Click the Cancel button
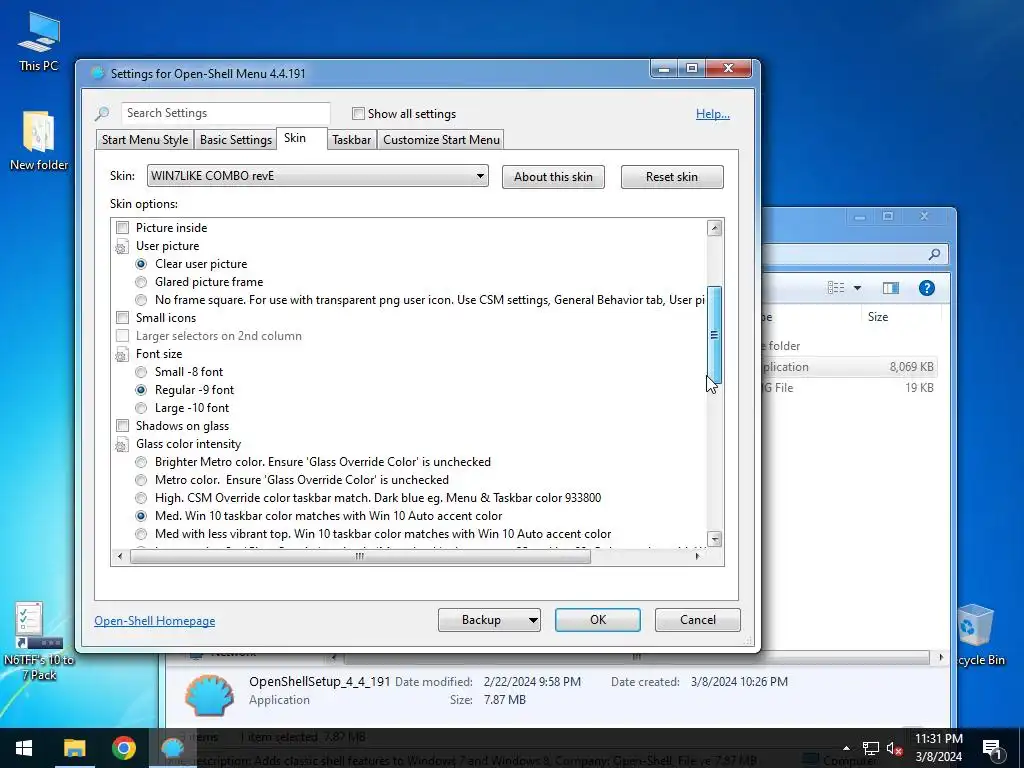The height and width of the screenshot is (768, 1024). click(697, 620)
